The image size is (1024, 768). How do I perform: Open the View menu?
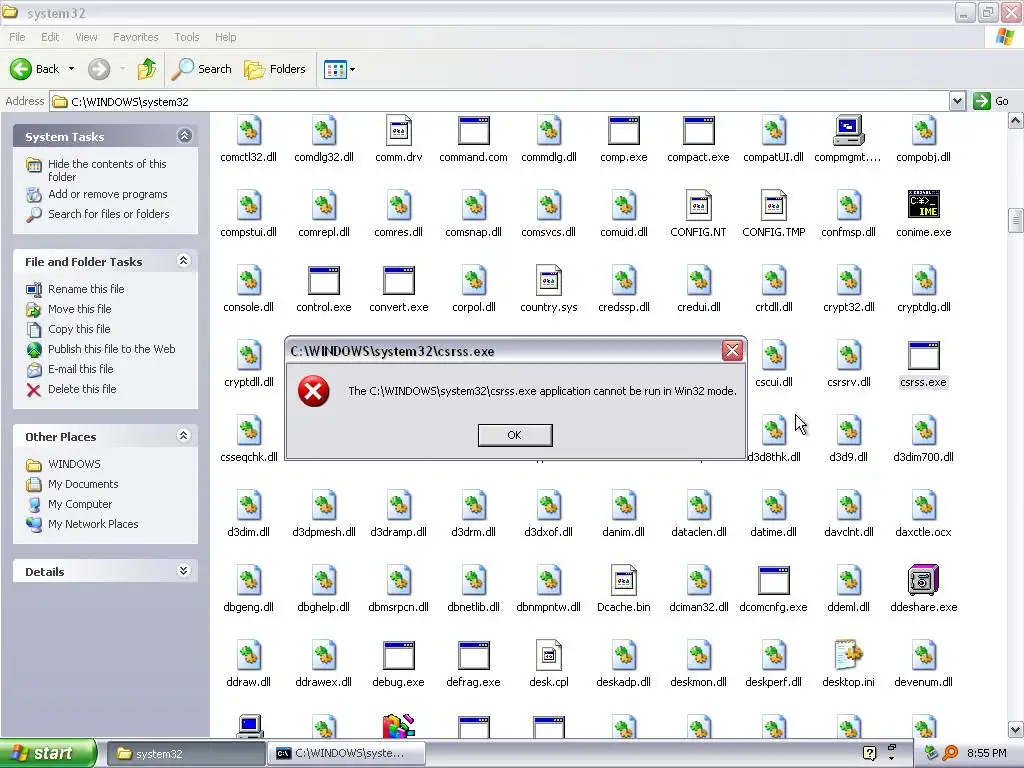86,37
